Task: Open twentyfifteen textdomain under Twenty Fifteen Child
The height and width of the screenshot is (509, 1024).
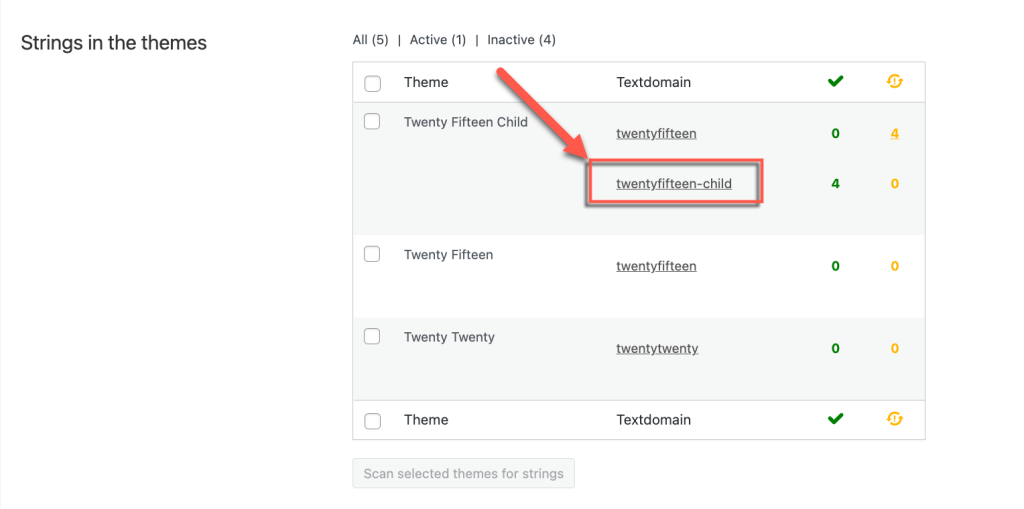Action: 656,134
